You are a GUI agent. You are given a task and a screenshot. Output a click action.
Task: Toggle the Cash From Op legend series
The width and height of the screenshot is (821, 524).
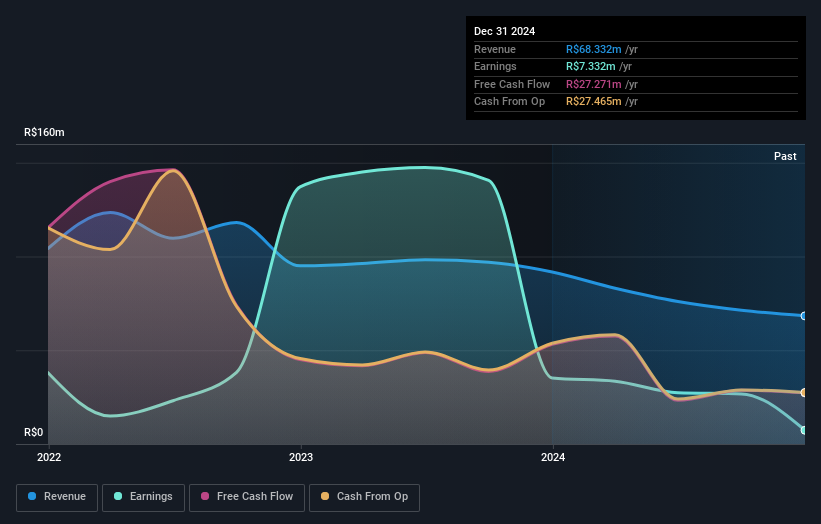click(x=364, y=497)
